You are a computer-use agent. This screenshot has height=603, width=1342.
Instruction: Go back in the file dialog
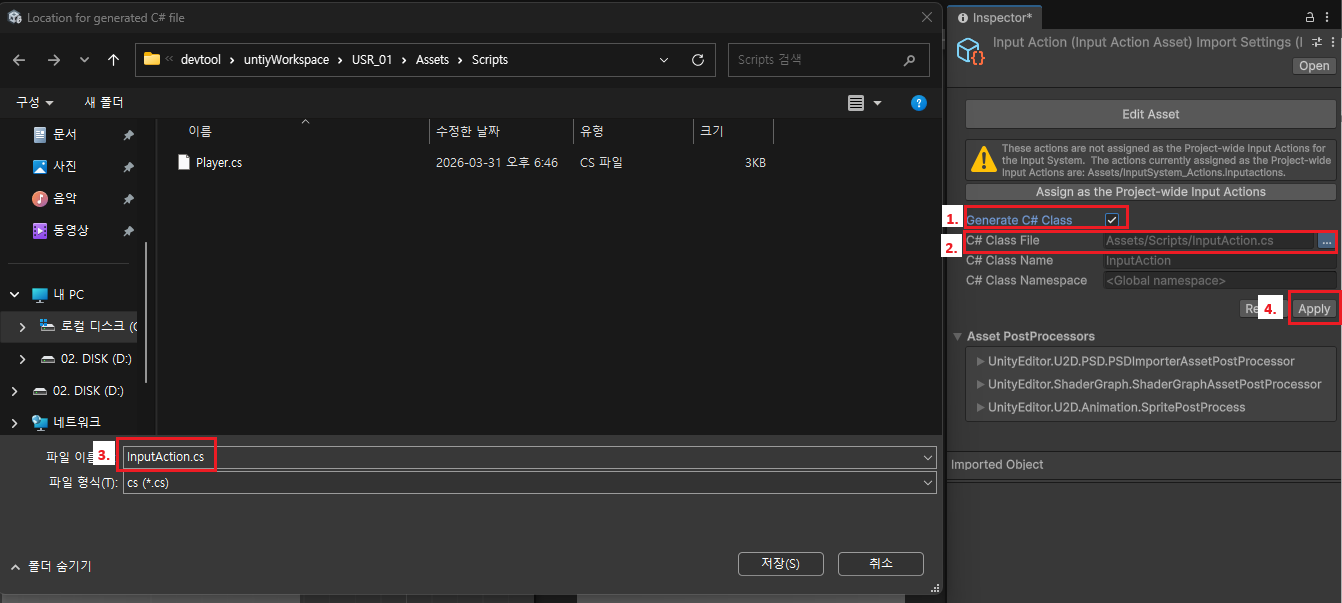point(19,60)
